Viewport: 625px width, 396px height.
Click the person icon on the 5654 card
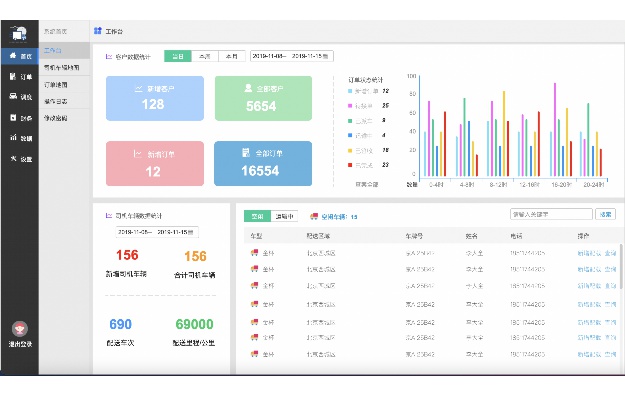coord(248,88)
